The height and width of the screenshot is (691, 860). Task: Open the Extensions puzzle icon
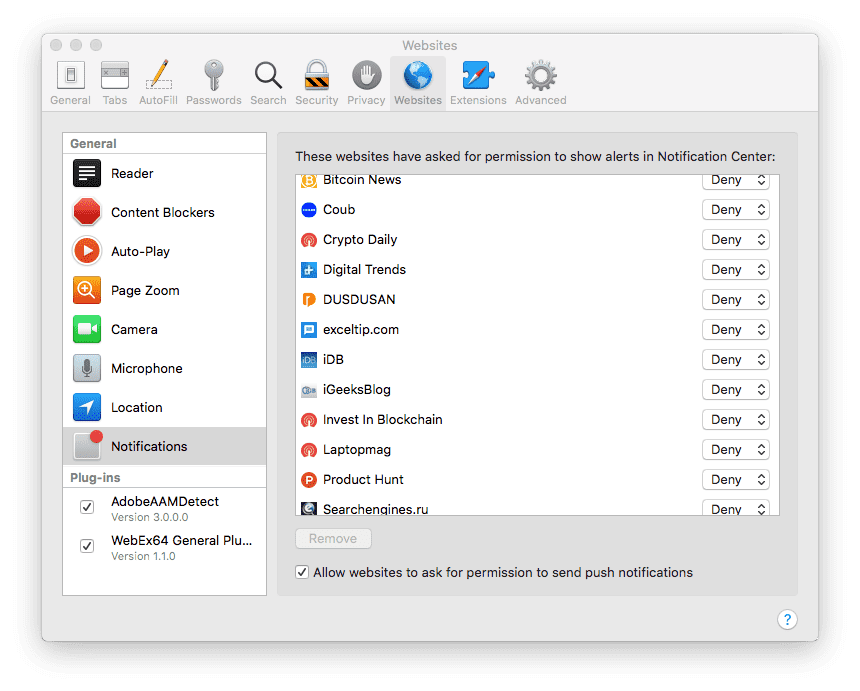pyautogui.click(x=478, y=75)
